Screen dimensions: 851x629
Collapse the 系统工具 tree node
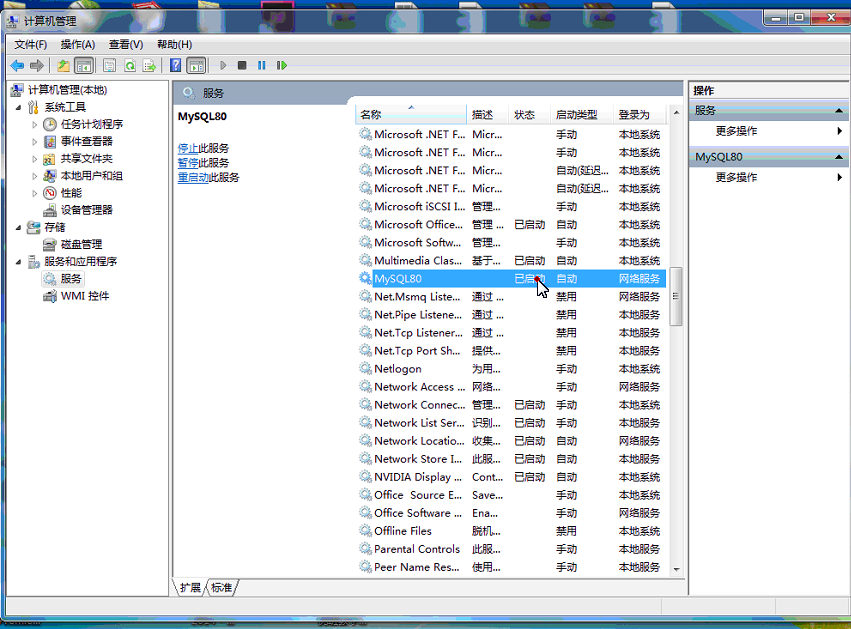point(18,107)
